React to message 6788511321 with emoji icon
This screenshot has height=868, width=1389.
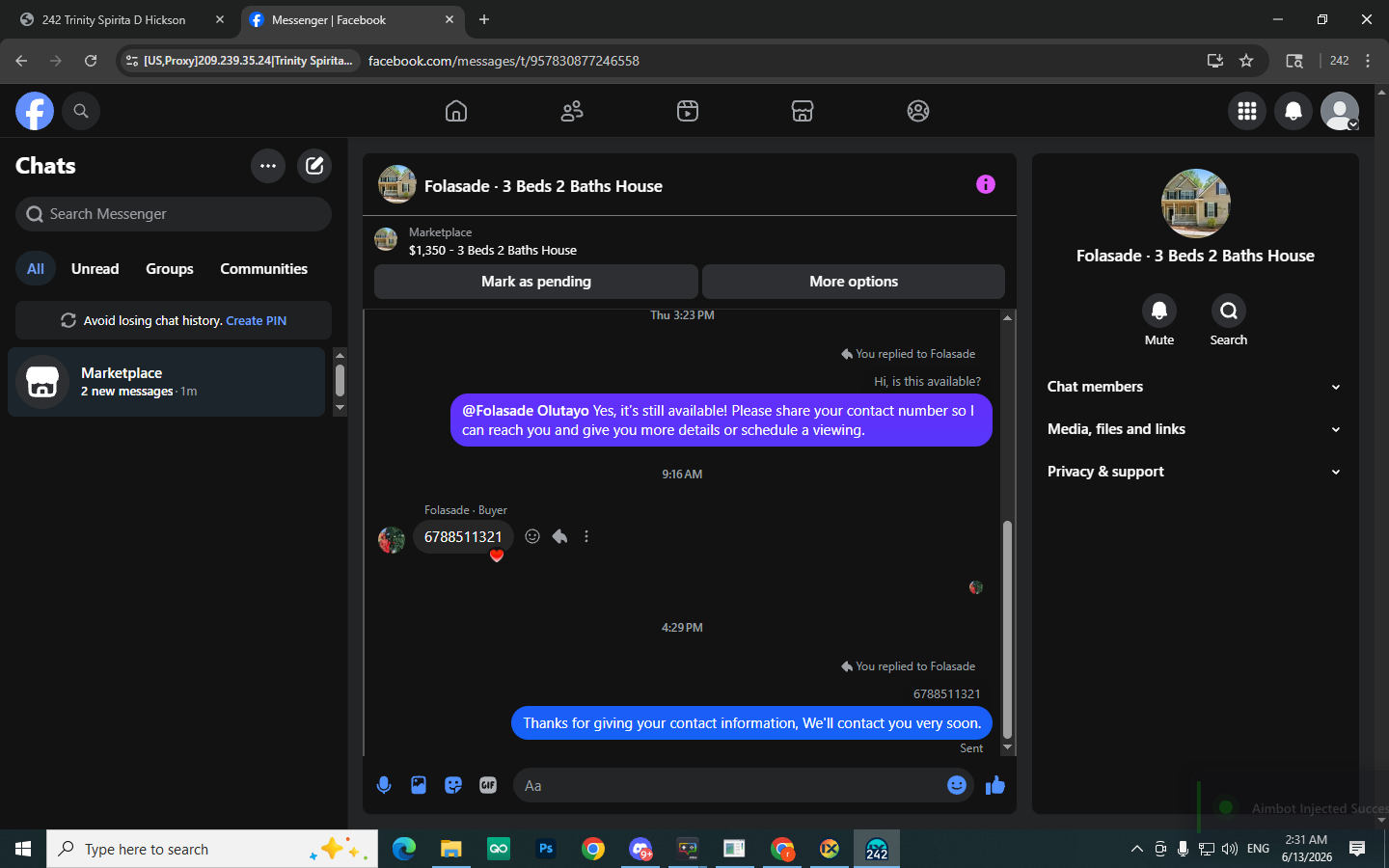(x=532, y=536)
